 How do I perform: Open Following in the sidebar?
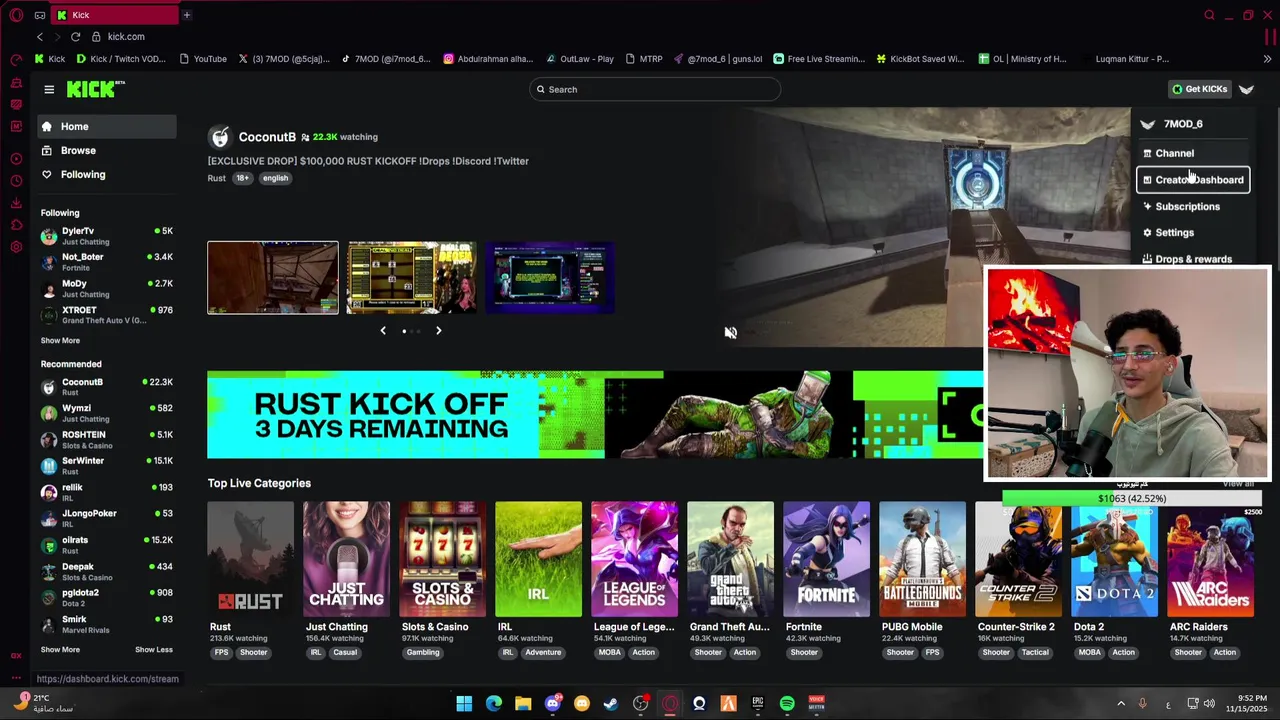pos(106,175)
